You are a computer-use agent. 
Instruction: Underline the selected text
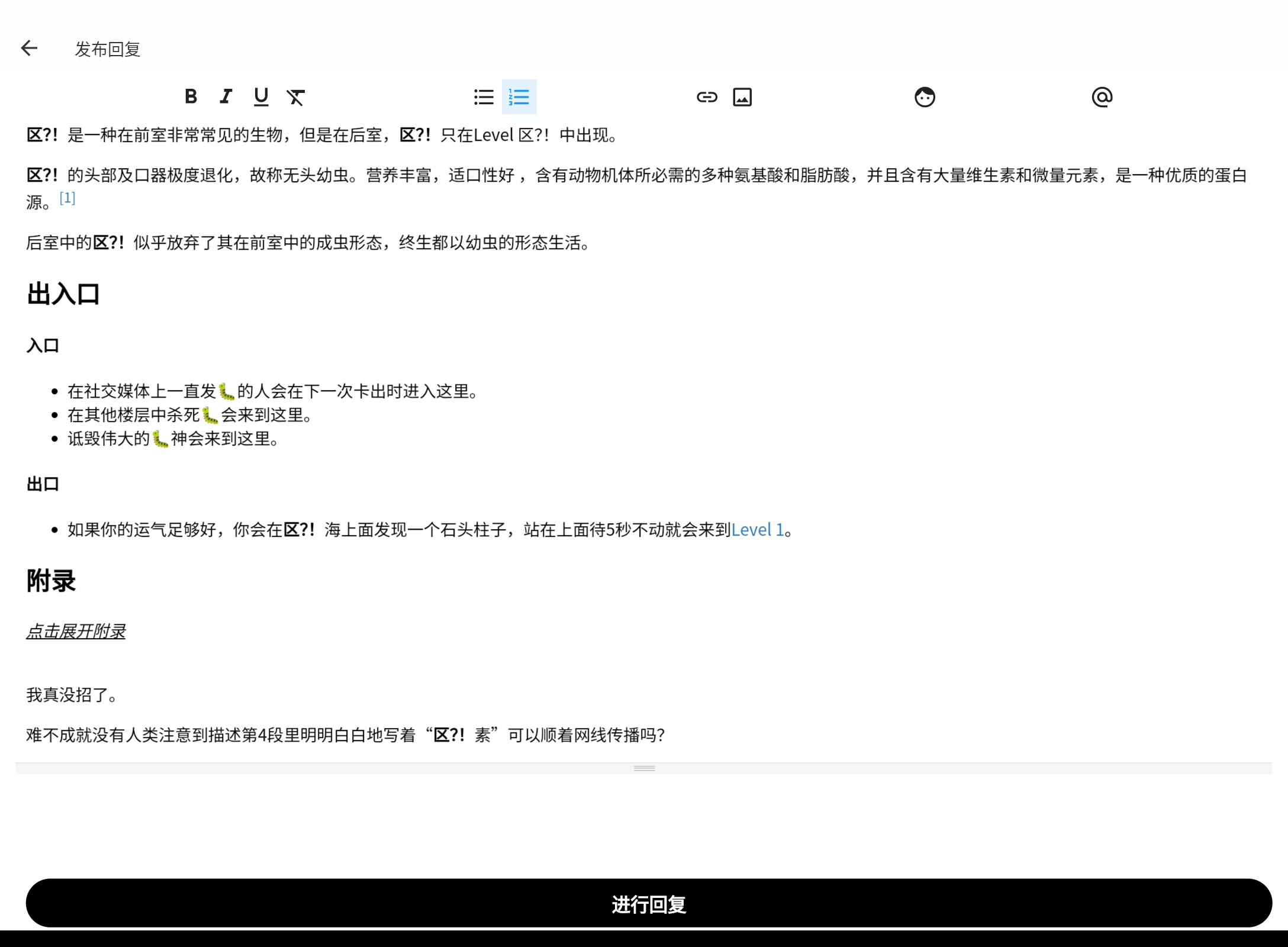point(261,96)
